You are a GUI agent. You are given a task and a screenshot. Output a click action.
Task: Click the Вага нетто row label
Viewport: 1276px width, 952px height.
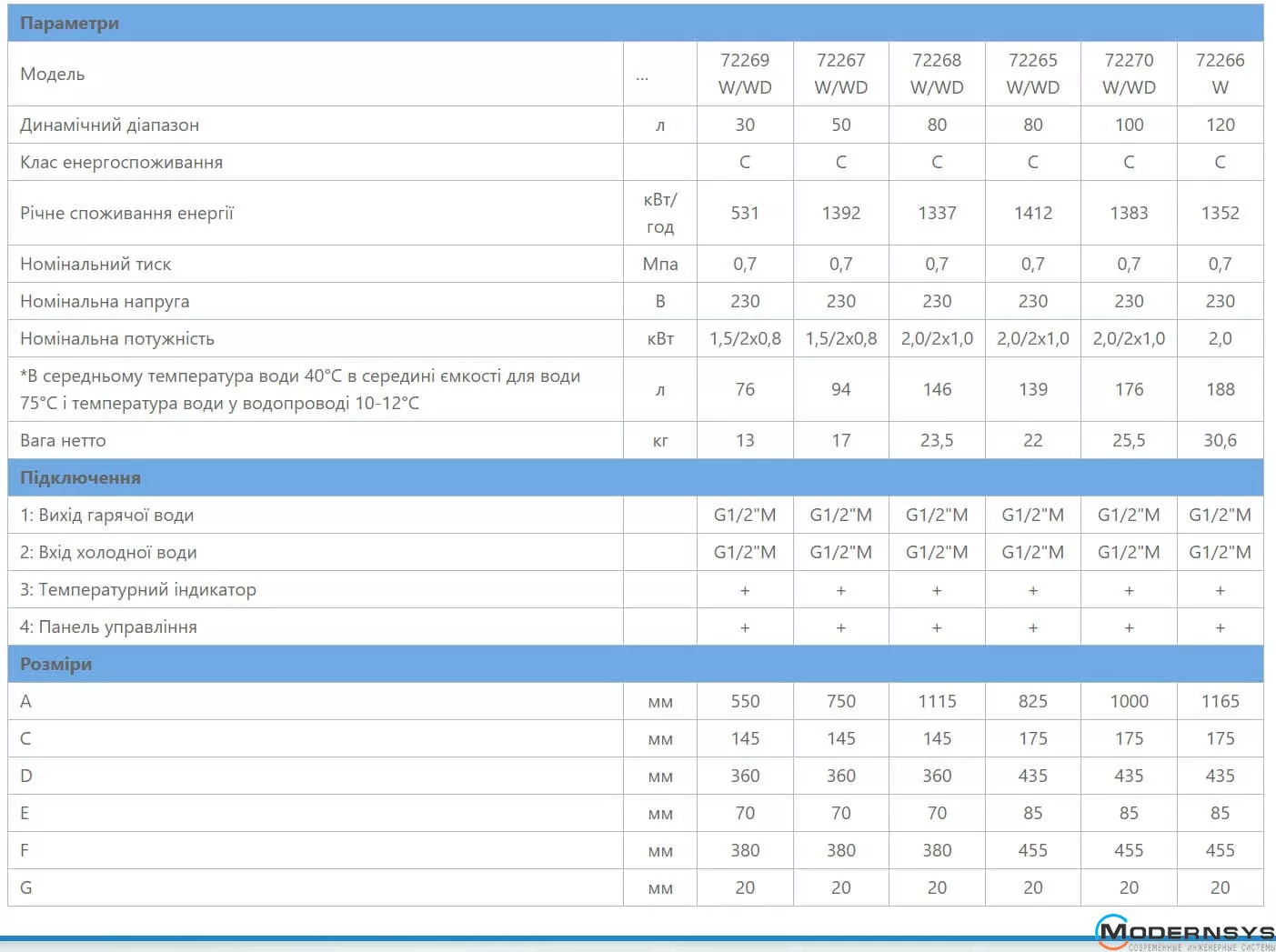63,441
